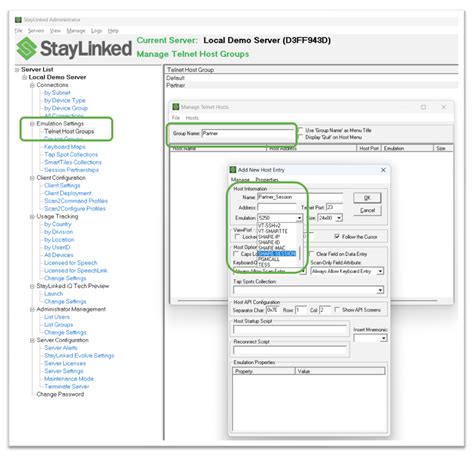Screen dimensions: 474x458
Task: Open the Insert Mnemonic dropdown
Action: [x=384, y=339]
